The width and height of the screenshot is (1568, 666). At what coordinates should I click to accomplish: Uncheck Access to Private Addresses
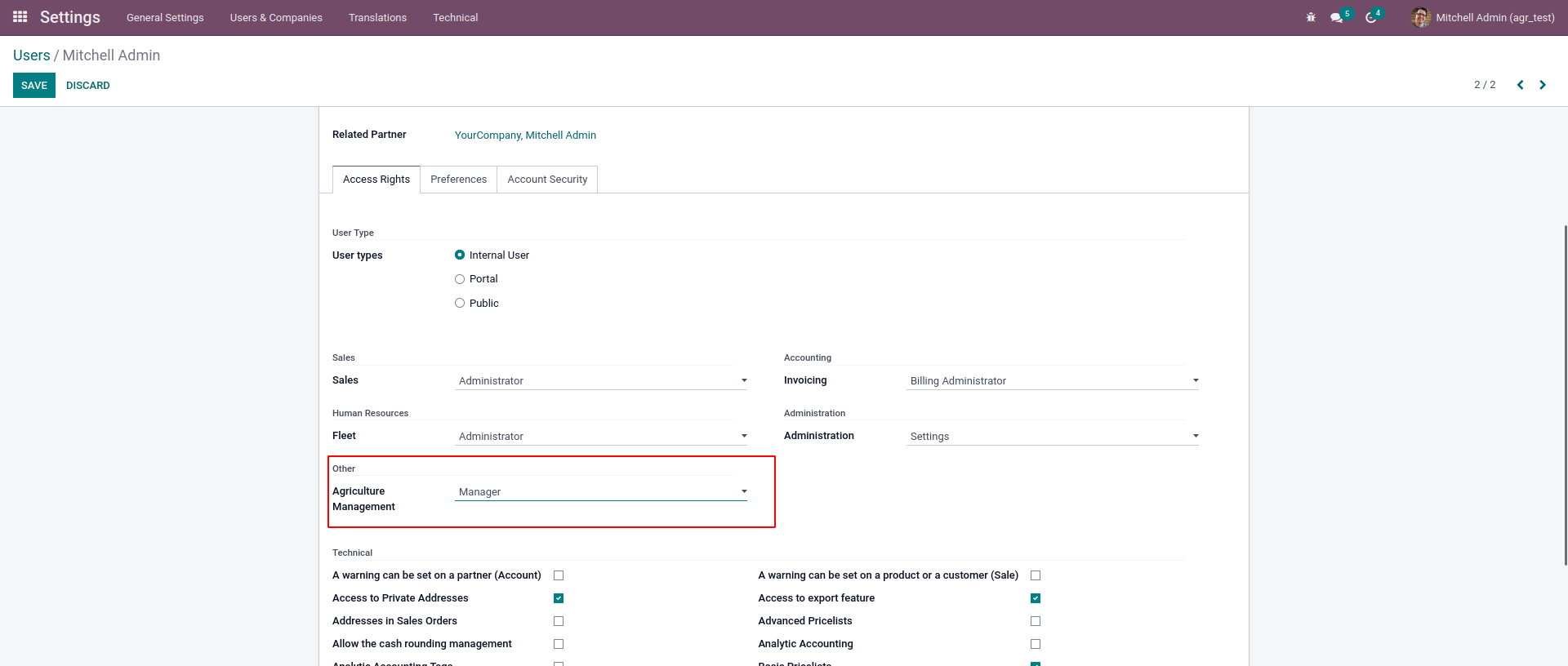pyautogui.click(x=559, y=598)
